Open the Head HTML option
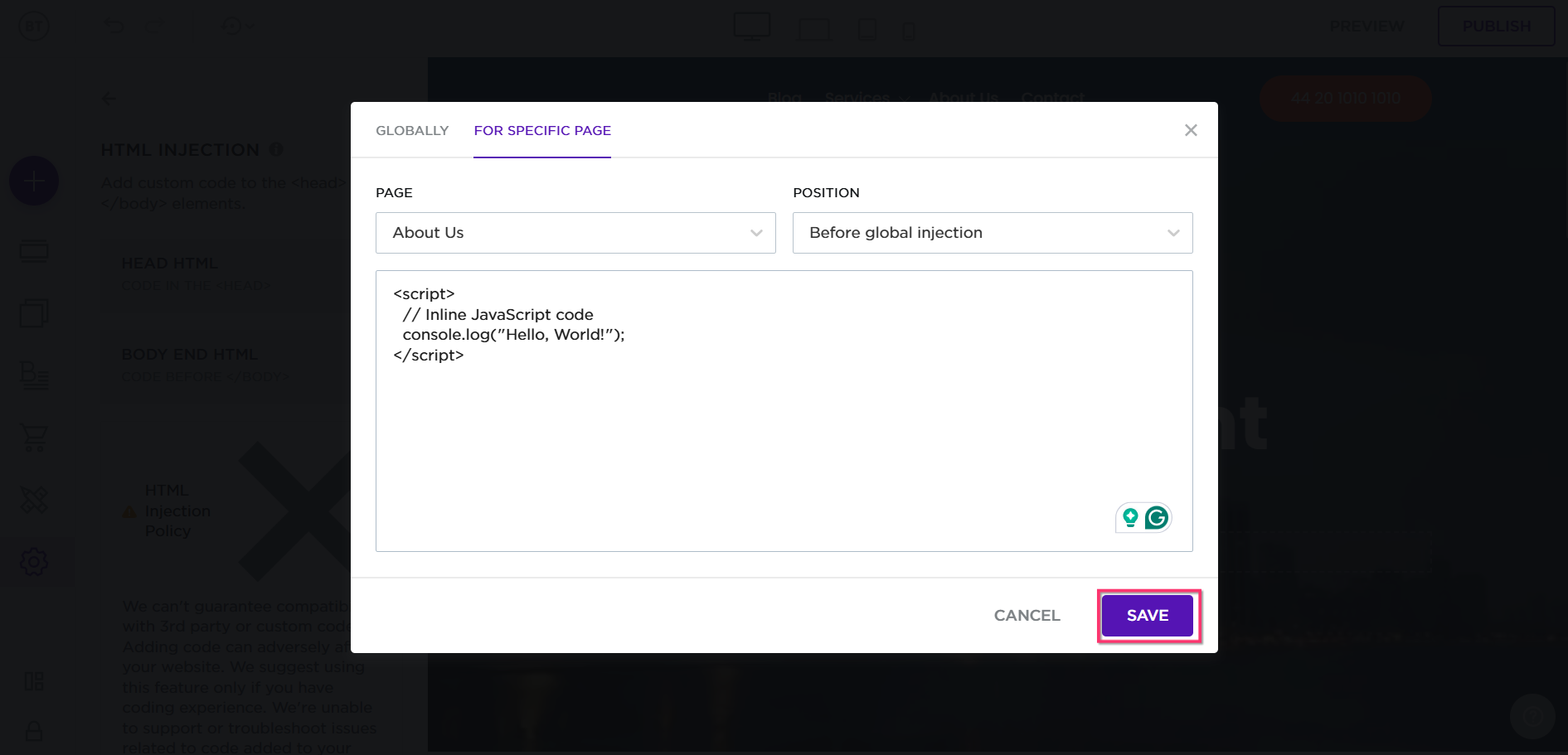Image resolution: width=1568 pixels, height=755 pixels. tap(226, 273)
